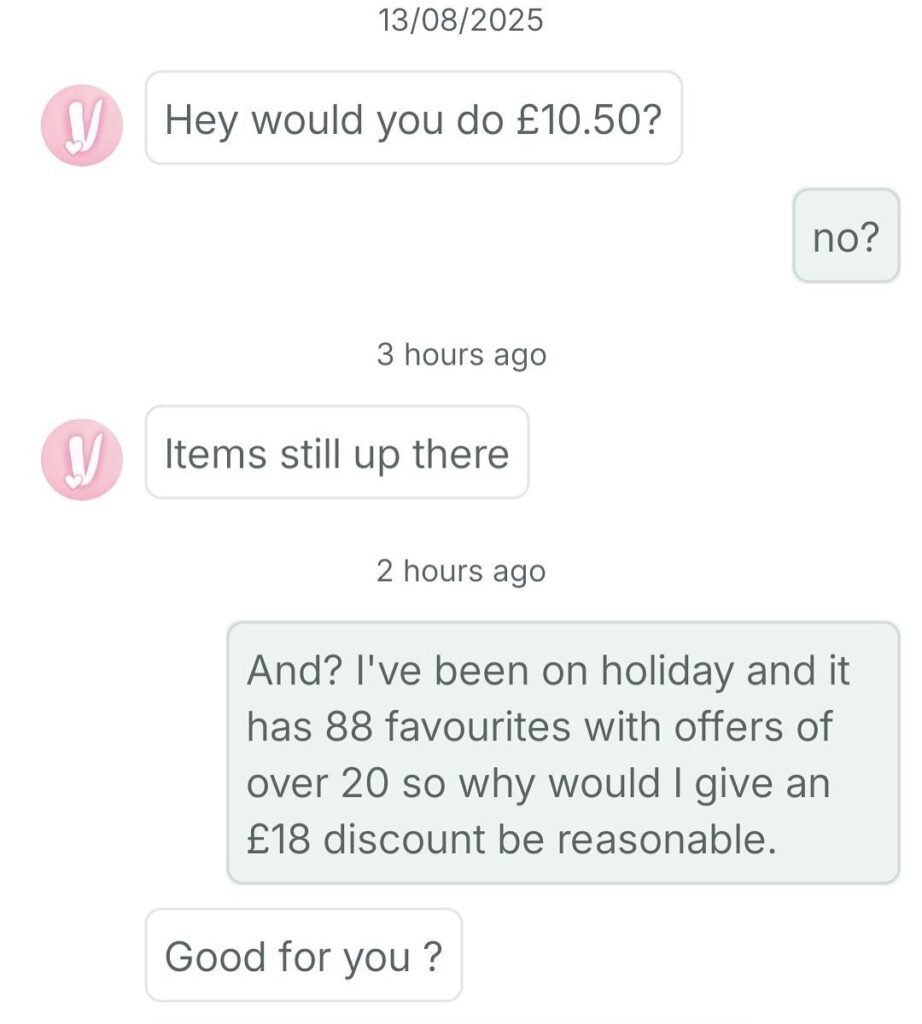The width and height of the screenshot is (922, 1024).
Task: Click the word 'reasonable' in the long reply
Action: [662, 840]
